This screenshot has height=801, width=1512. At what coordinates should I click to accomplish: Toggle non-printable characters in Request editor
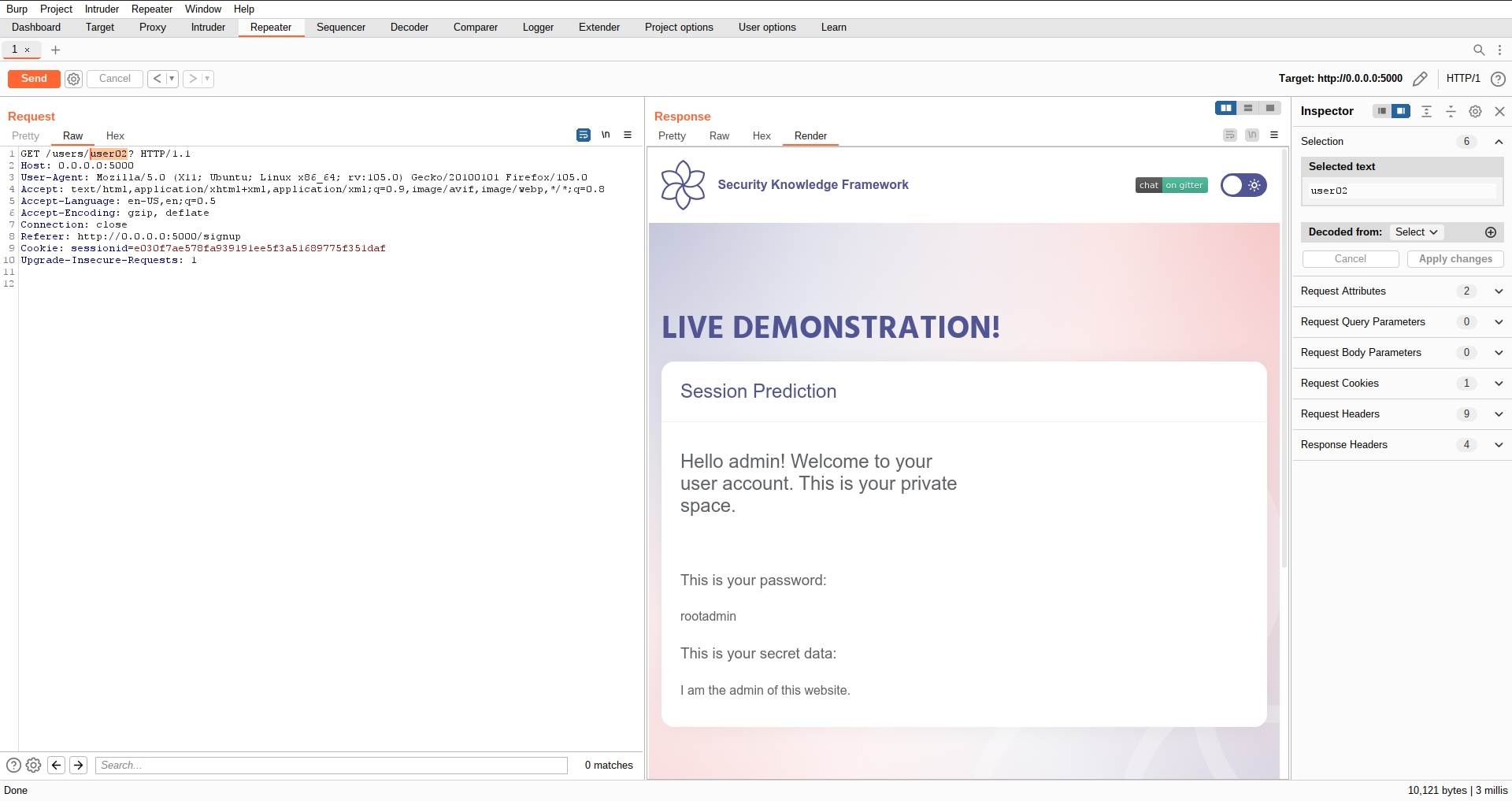(x=606, y=135)
